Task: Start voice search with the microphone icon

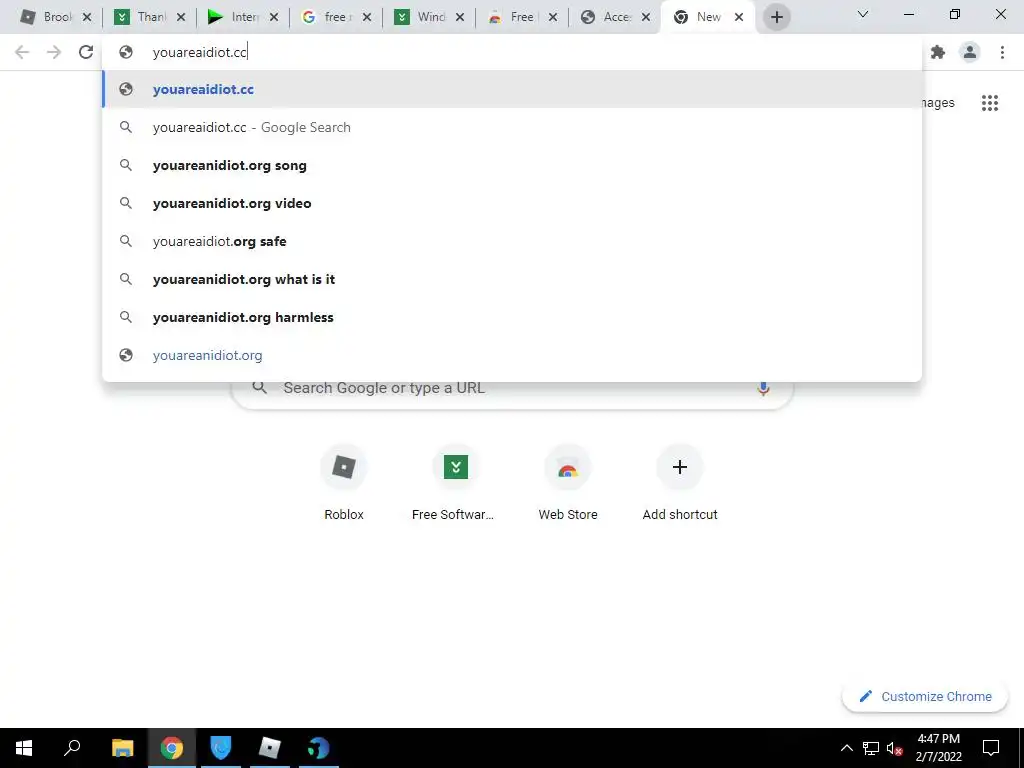Action: 763,389
